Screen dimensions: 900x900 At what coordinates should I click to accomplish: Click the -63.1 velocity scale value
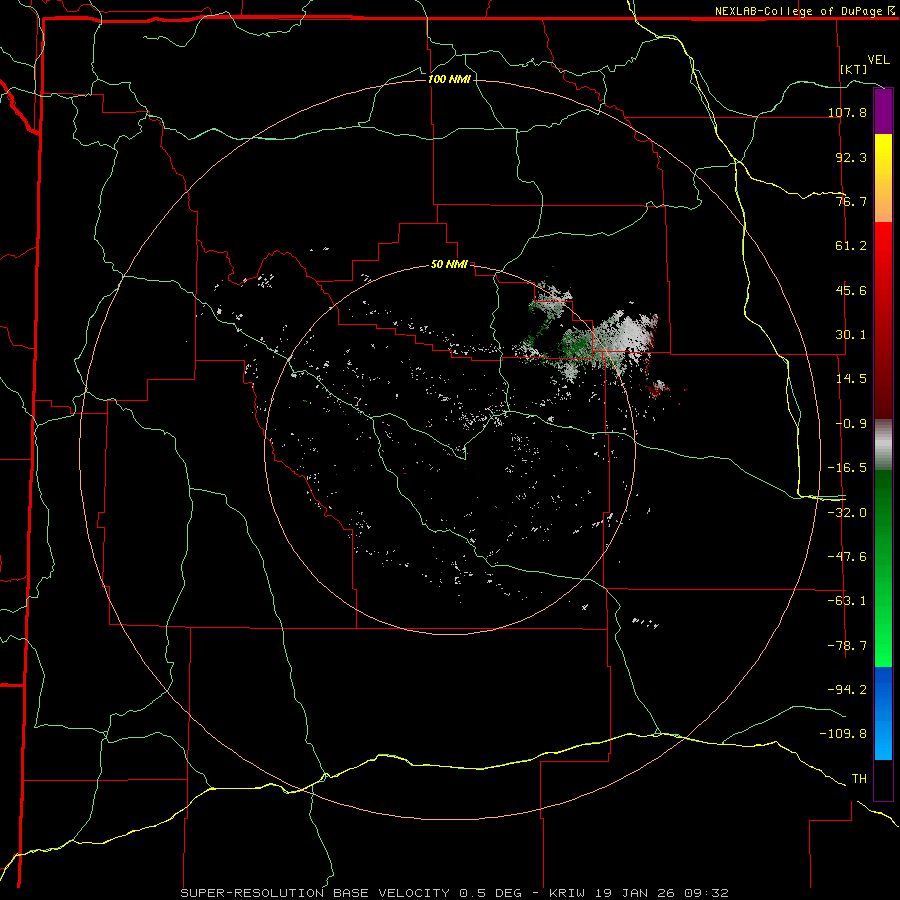847,601
